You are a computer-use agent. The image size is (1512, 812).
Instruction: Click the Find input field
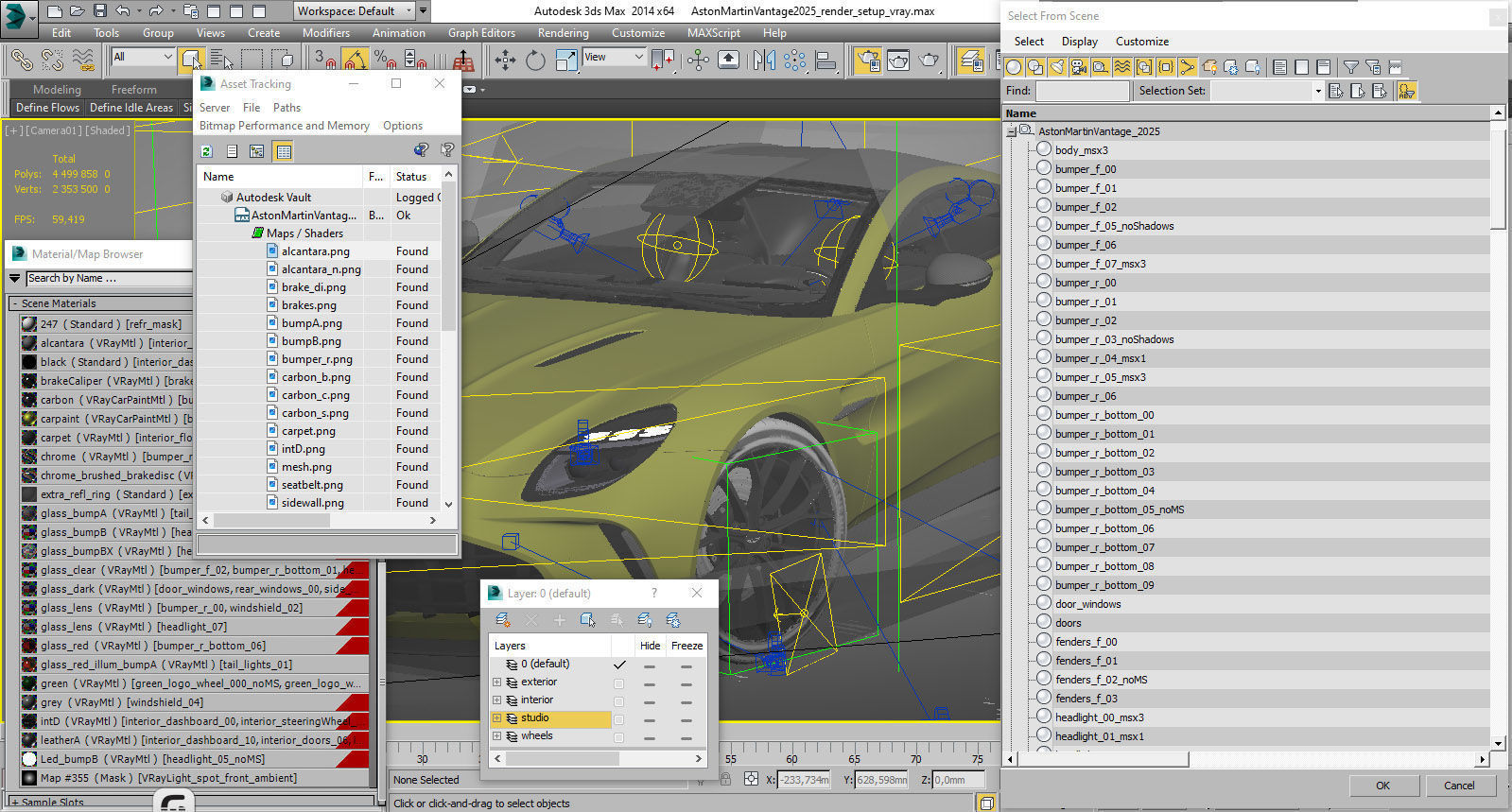(x=1083, y=91)
